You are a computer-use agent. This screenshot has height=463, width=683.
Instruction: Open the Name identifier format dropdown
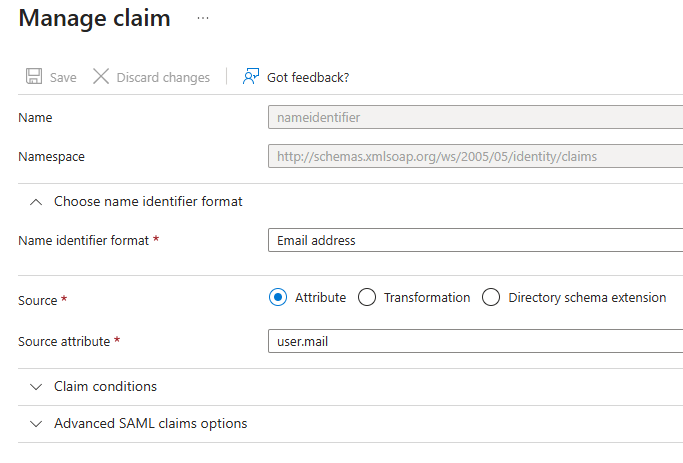(475, 240)
